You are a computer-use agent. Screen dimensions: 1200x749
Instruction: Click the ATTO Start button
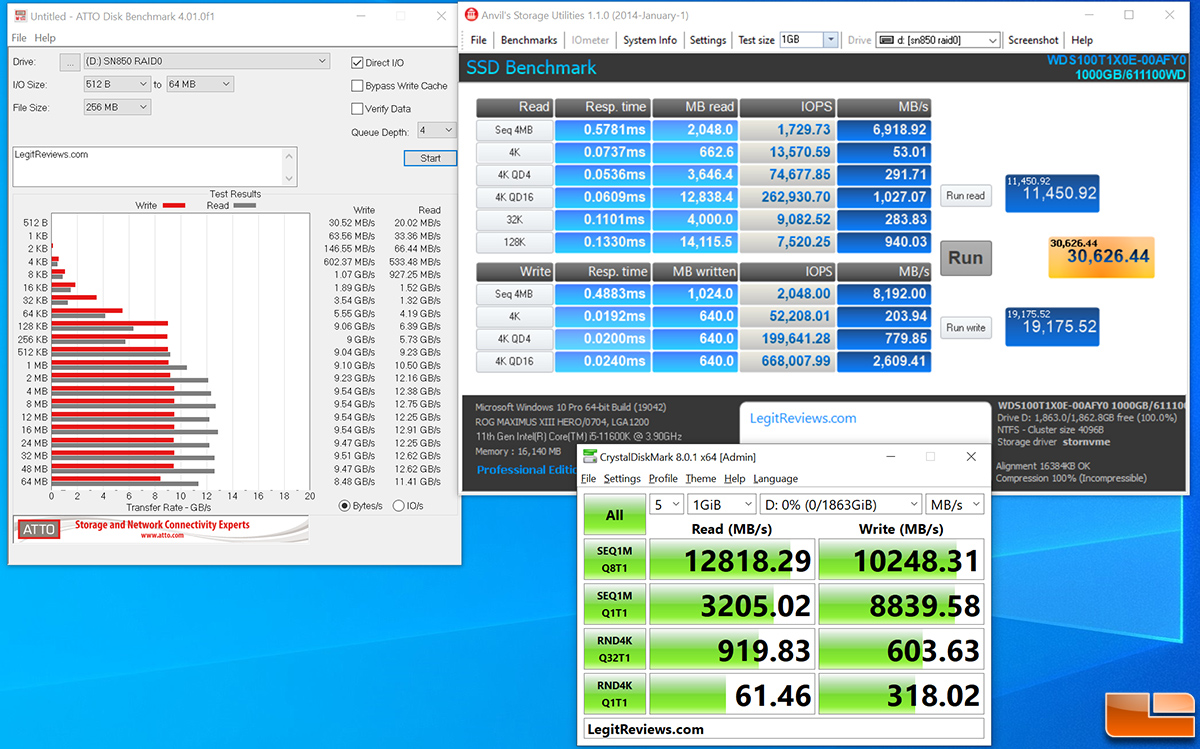[430, 158]
